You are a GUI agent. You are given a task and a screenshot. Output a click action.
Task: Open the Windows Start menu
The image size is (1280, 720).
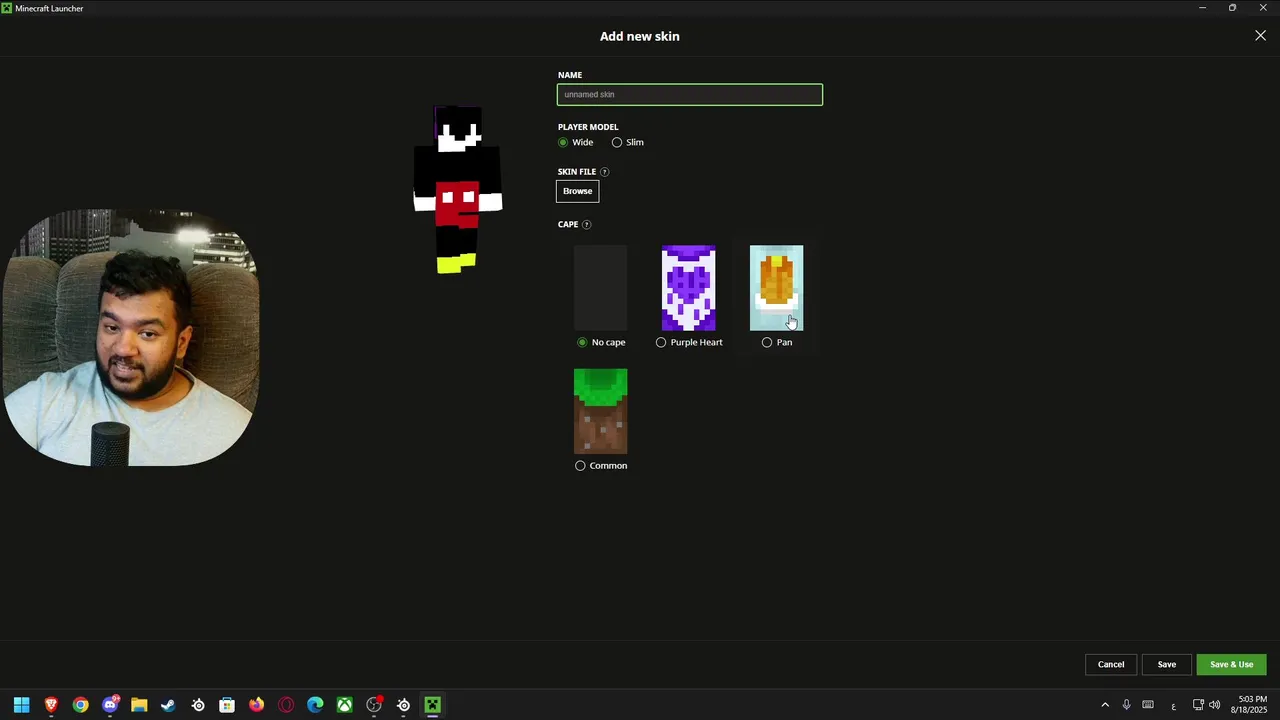(21, 705)
